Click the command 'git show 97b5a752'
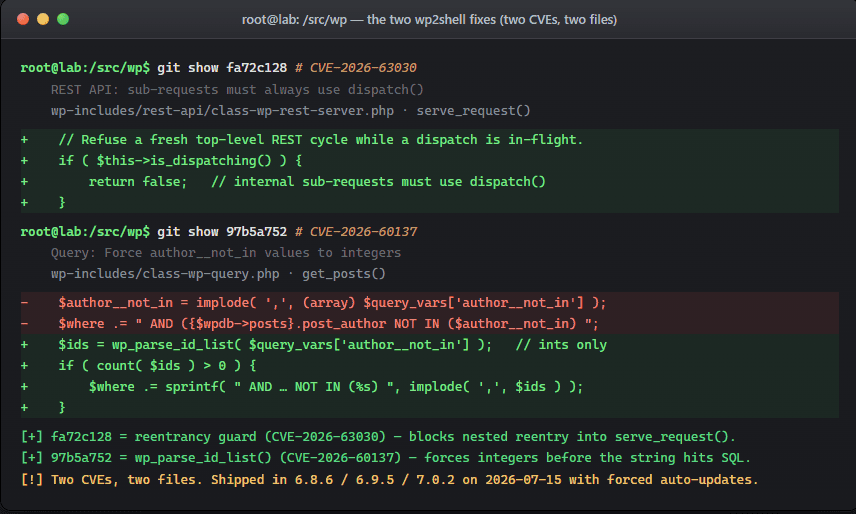The image size is (856, 514). click(x=222, y=232)
